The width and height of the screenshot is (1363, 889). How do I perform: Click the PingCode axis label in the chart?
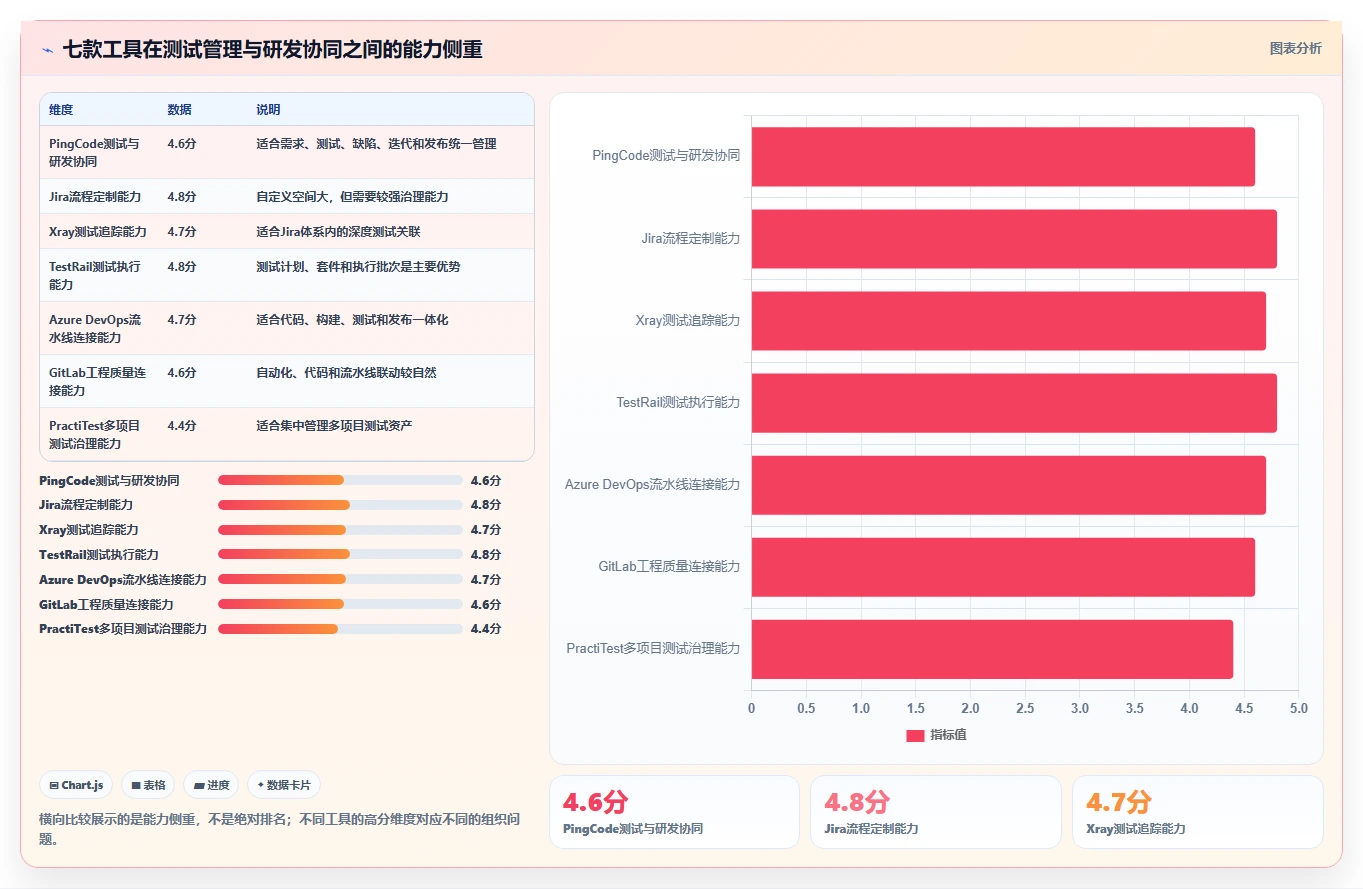[x=666, y=156]
